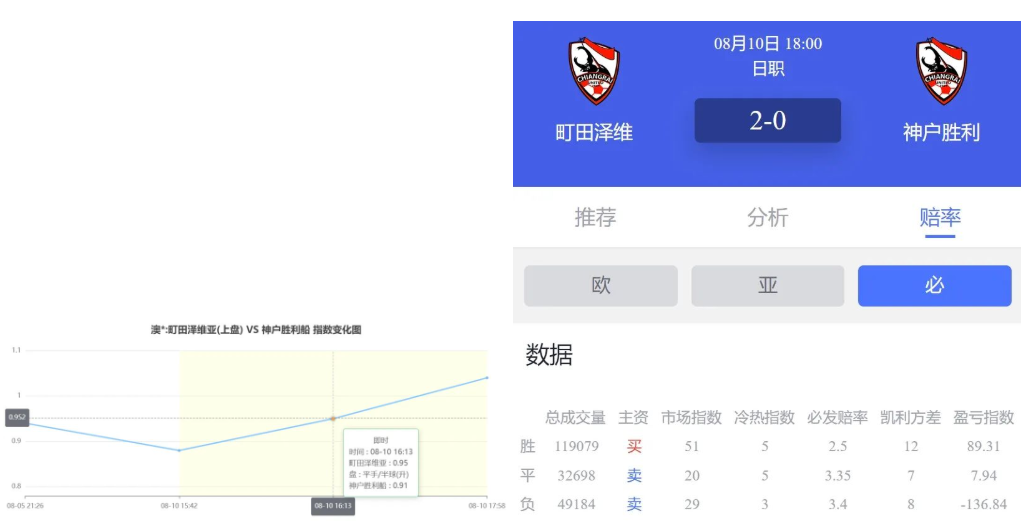Click the 盈亏指数 column header
The image size is (1035, 524).
click(983, 417)
